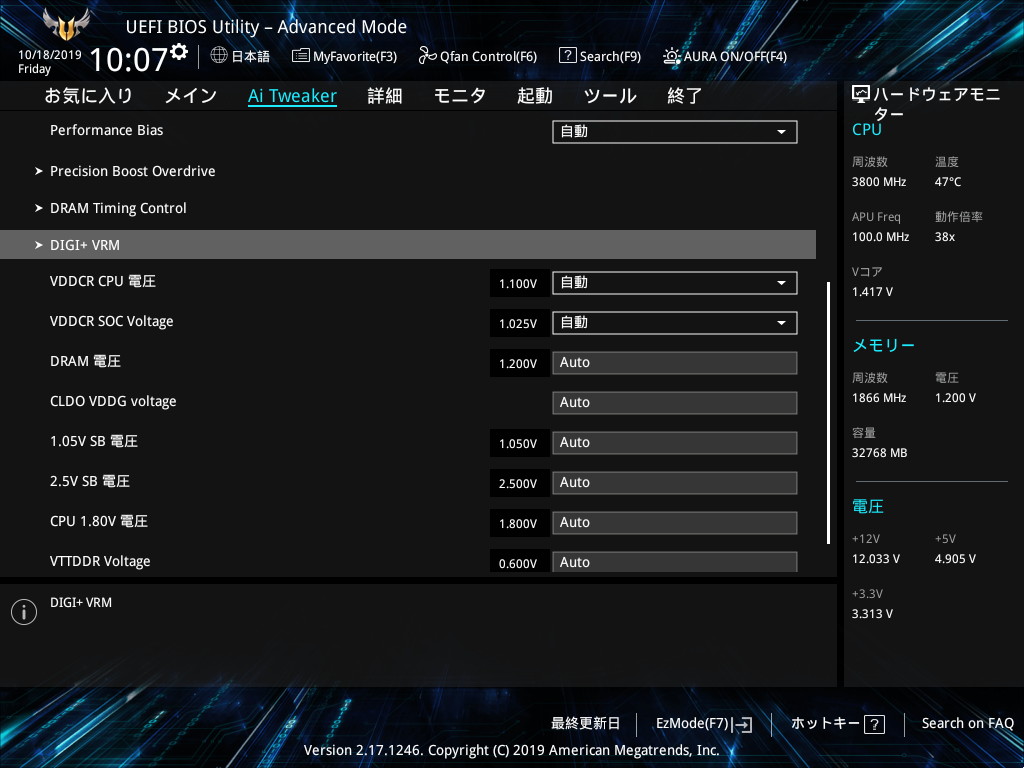Click the Qfan Control fan icon
Screen dimensions: 1024x768
pyautogui.click(x=427, y=56)
